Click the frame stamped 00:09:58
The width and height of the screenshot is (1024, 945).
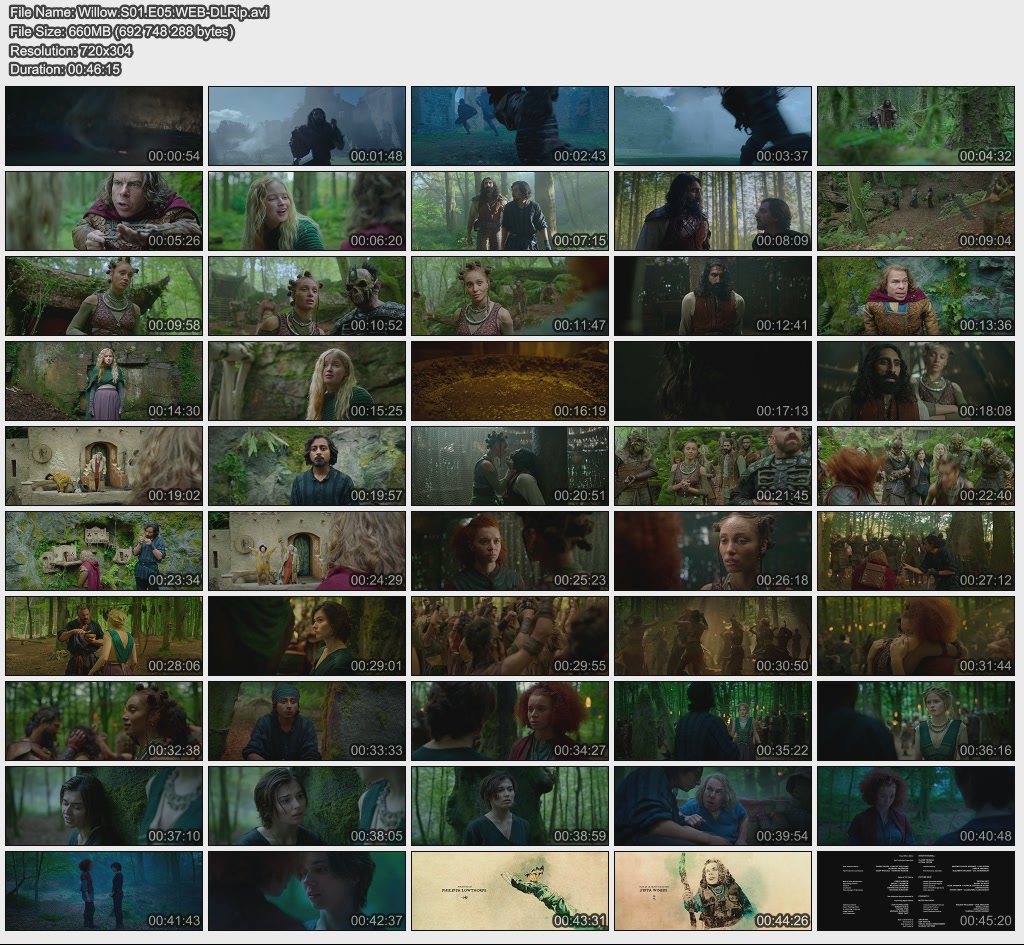tap(104, 296)
